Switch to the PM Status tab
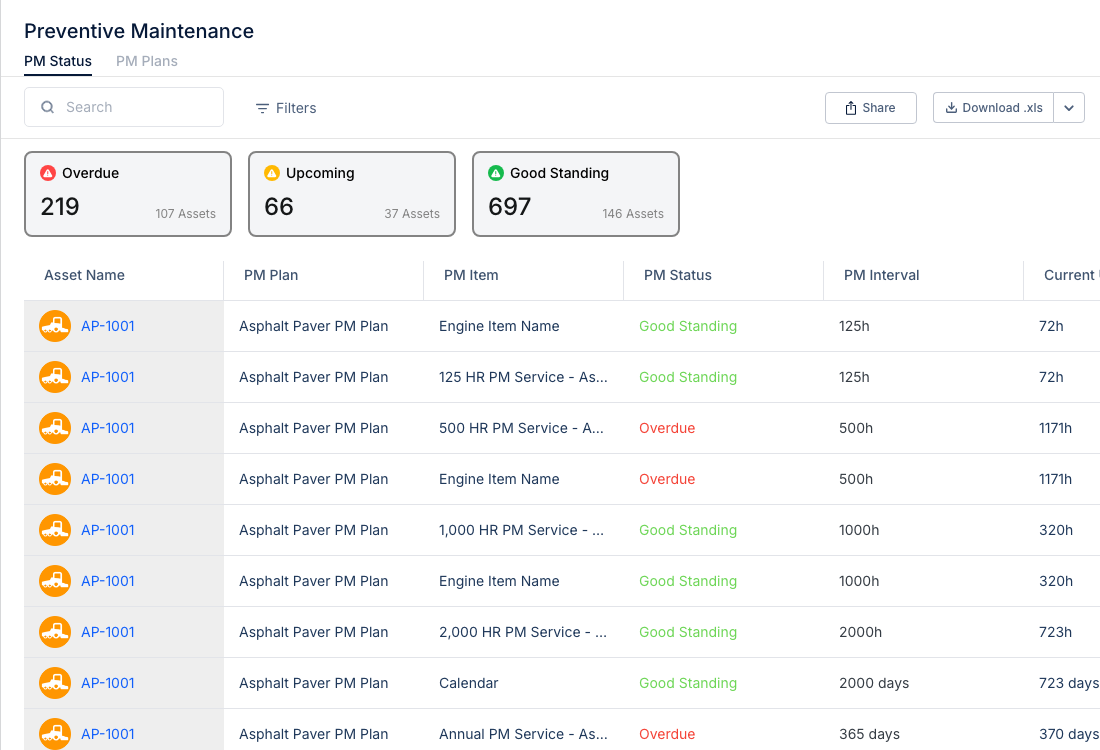This screenshot has width=1100, height=750. [x=58, y=61]
